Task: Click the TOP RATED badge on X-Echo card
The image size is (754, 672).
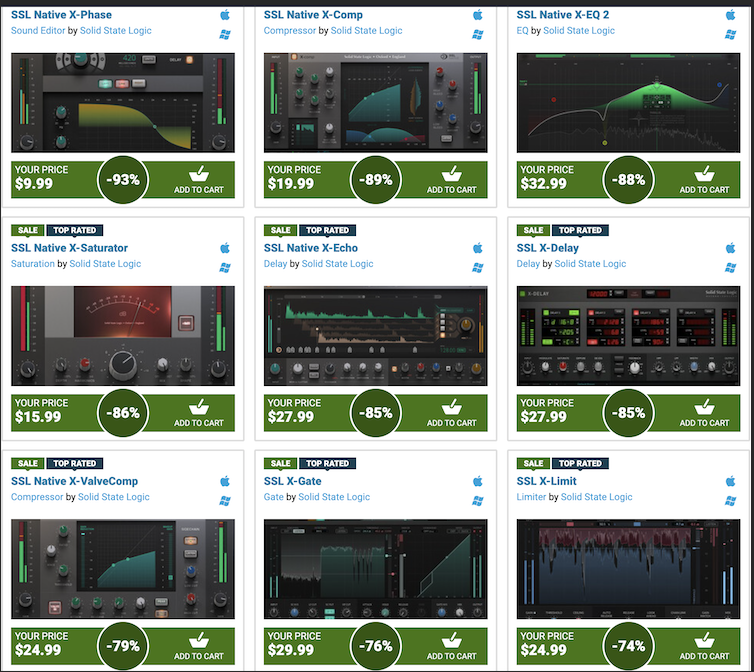Action: (x=327, y=230)
